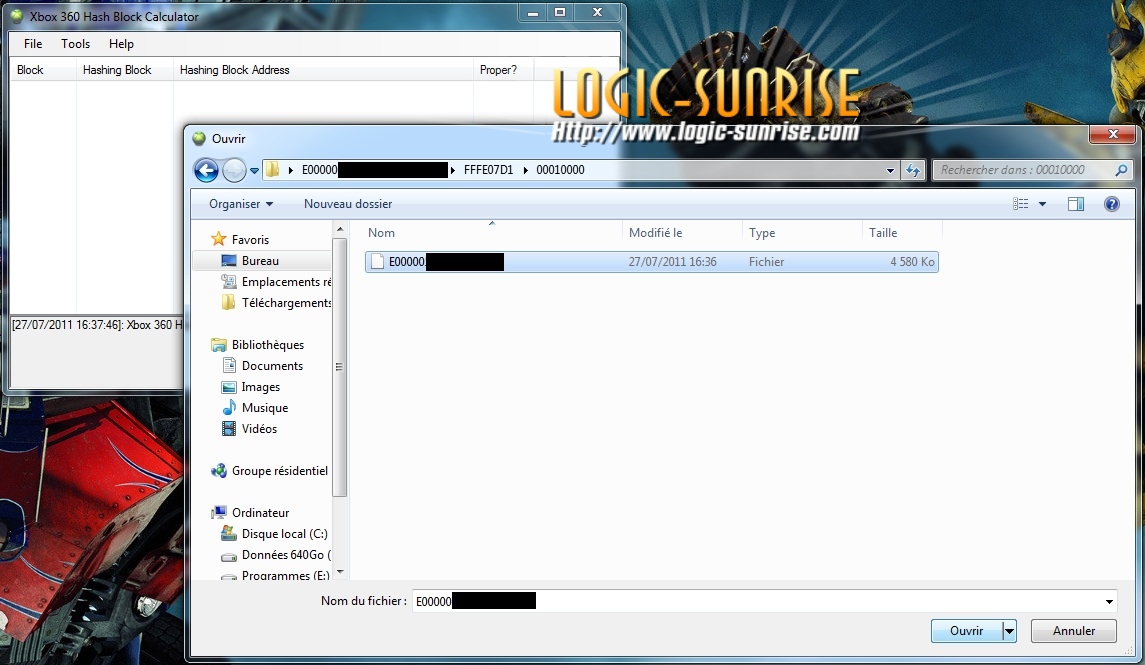Click the Disque local (C:) drive icon
Viewport: 1145px width, 665px height.
pyautogui.click(x=229, y=534)
